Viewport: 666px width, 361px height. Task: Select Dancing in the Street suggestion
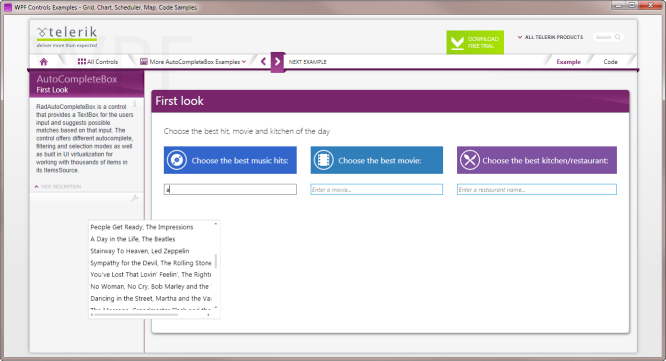151,299
